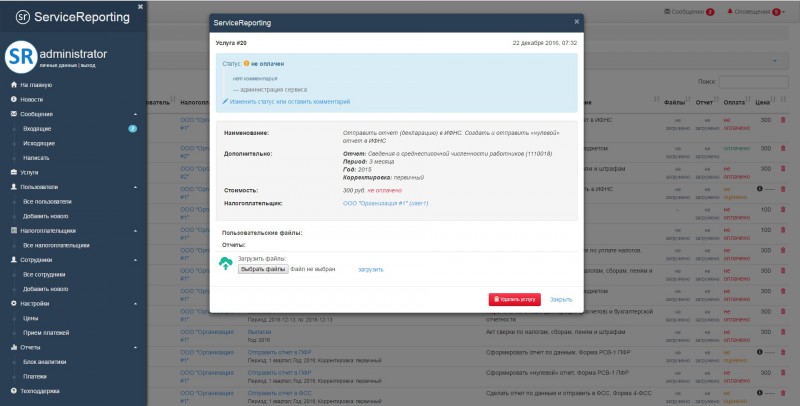800x406 pixels.
Task: Open Все пользователи list
Action: [x=47, y=201]
